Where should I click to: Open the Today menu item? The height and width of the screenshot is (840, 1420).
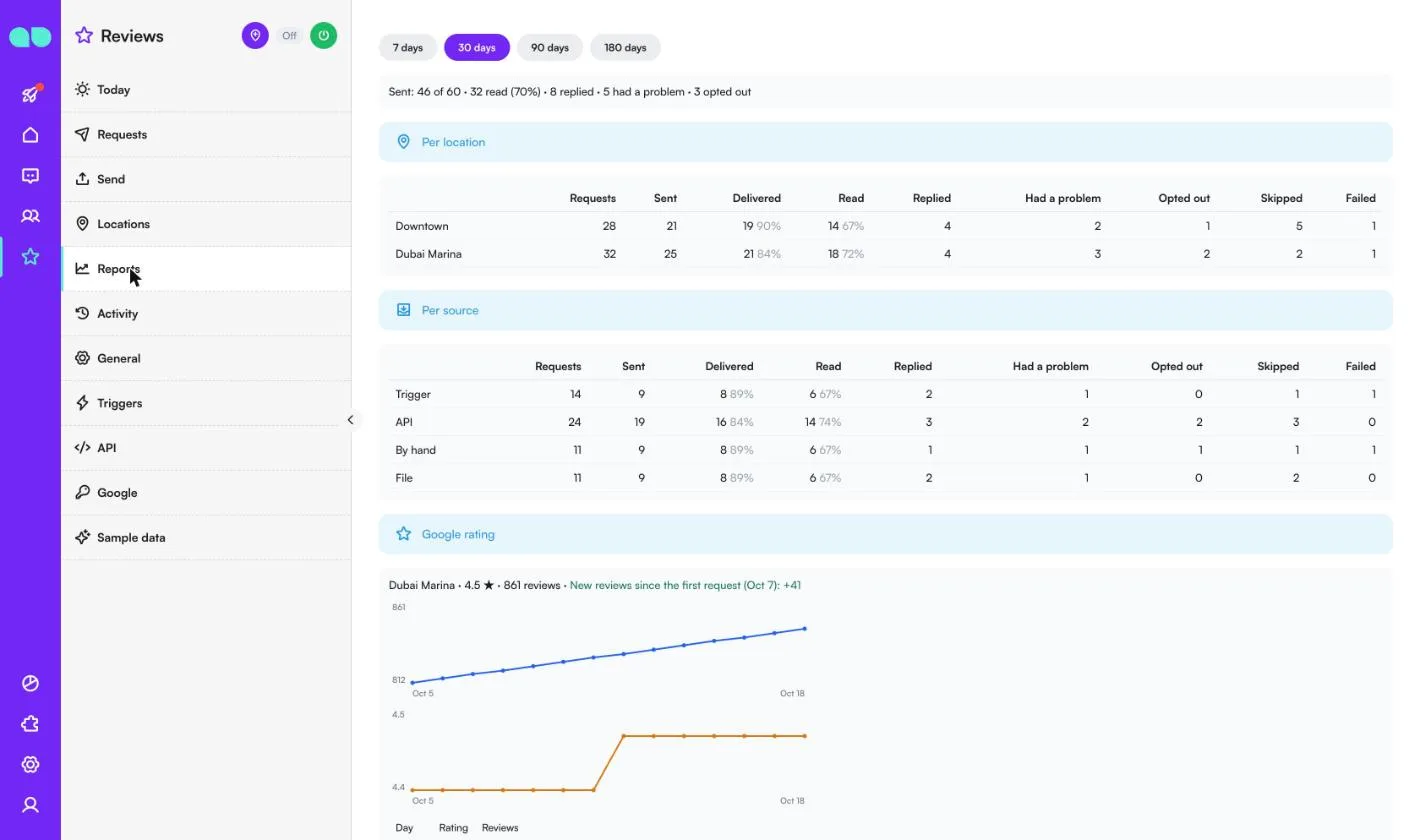(x=206, y=90)
